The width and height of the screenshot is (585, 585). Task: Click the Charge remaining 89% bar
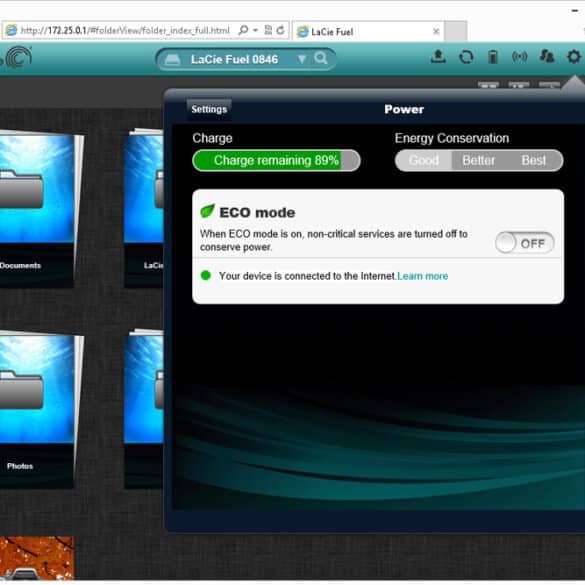pos(276,160)
